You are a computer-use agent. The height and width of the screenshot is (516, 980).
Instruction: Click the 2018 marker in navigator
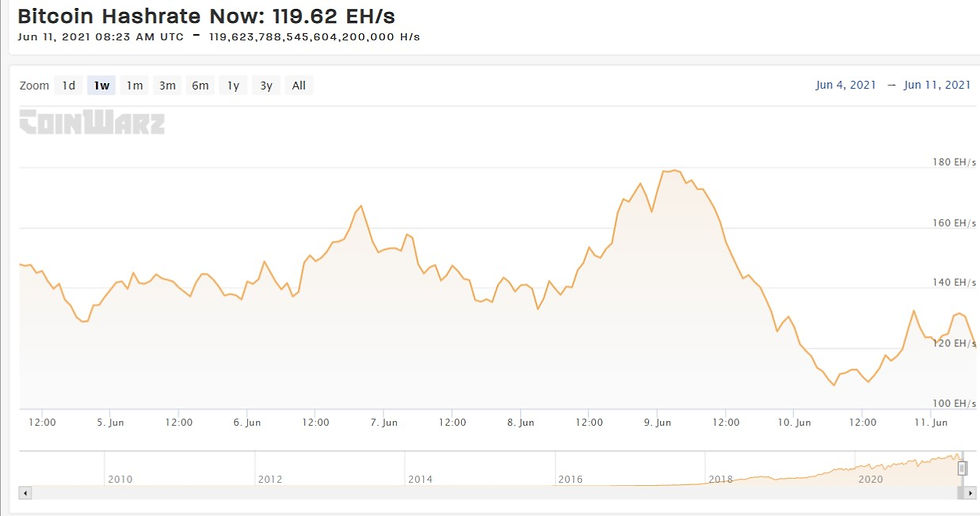tap(720, 479)
